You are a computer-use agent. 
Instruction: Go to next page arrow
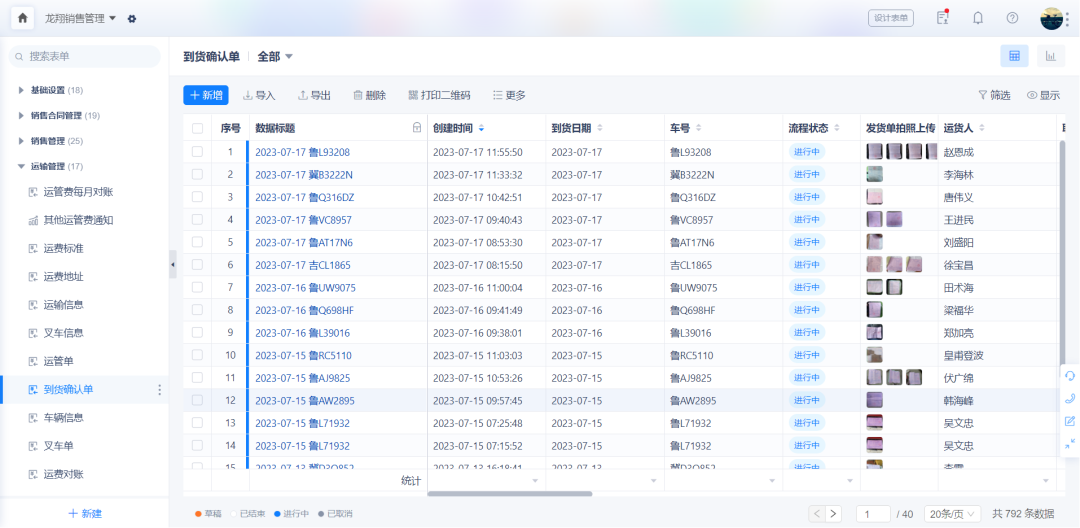tap(833, 514)
